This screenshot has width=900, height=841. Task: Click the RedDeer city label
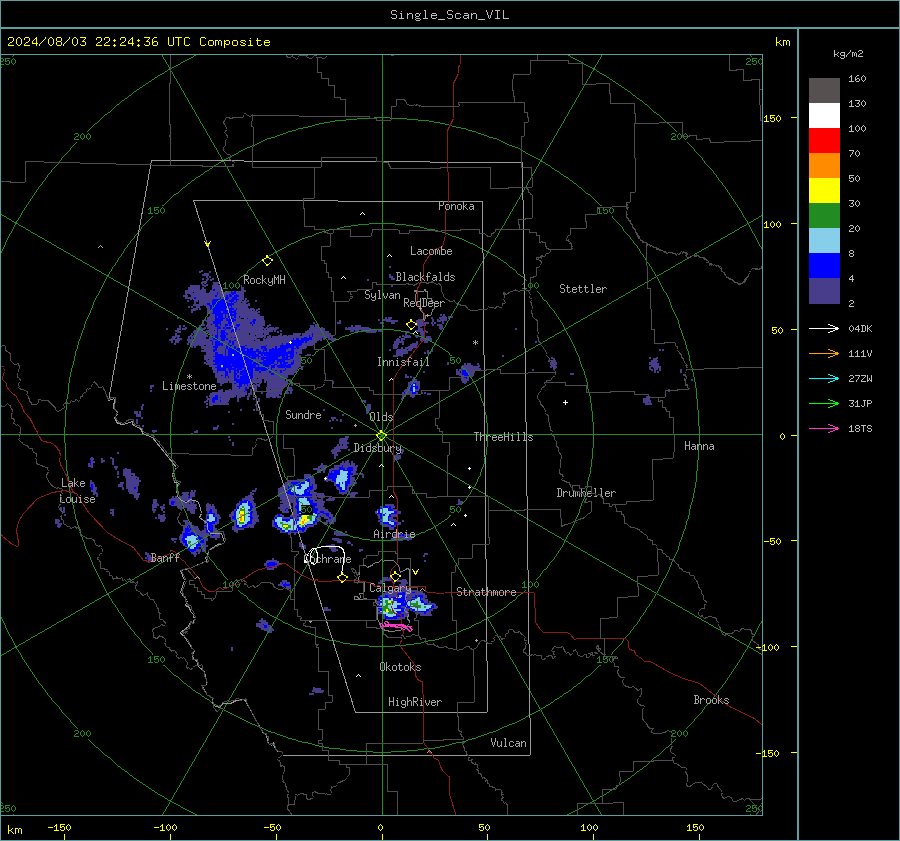point(424,303)
